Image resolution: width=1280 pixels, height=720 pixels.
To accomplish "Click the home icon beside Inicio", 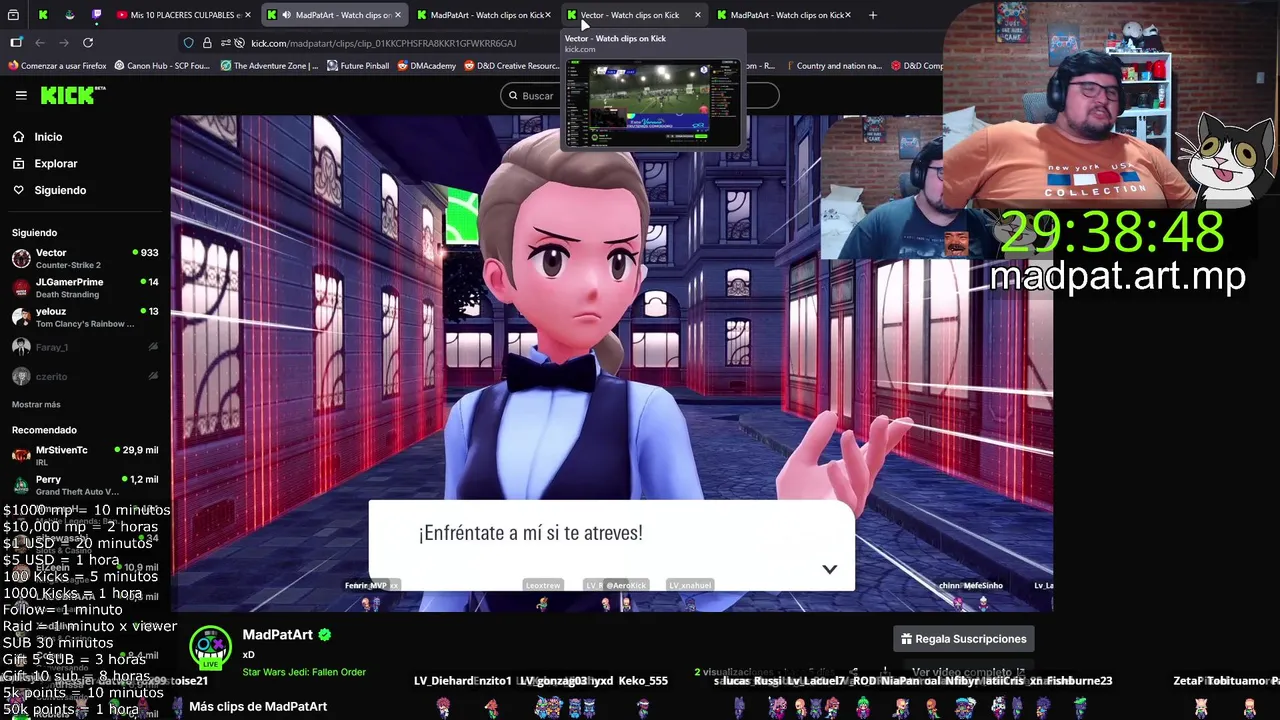I will click(x=18, y=137).
